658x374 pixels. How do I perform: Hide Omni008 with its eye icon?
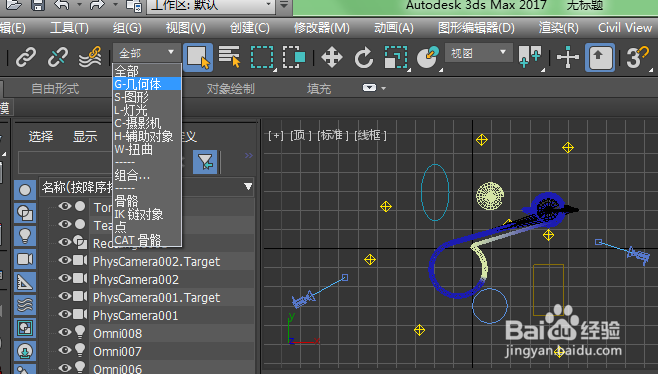(x=65, y=332)
